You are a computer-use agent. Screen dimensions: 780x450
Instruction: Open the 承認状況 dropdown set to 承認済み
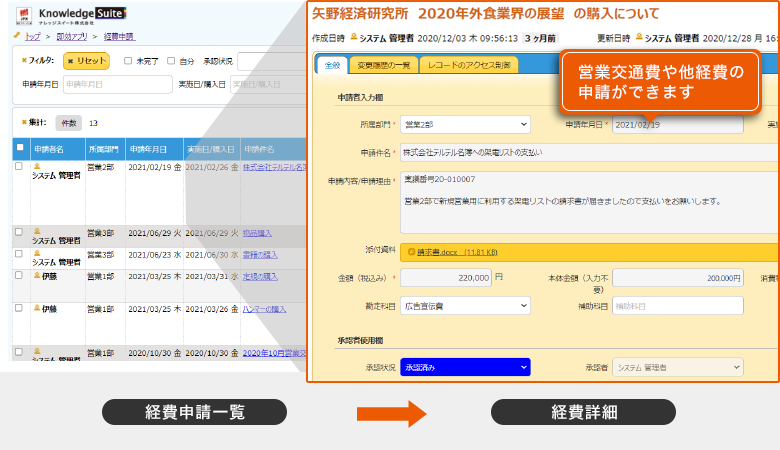point(465,367)
